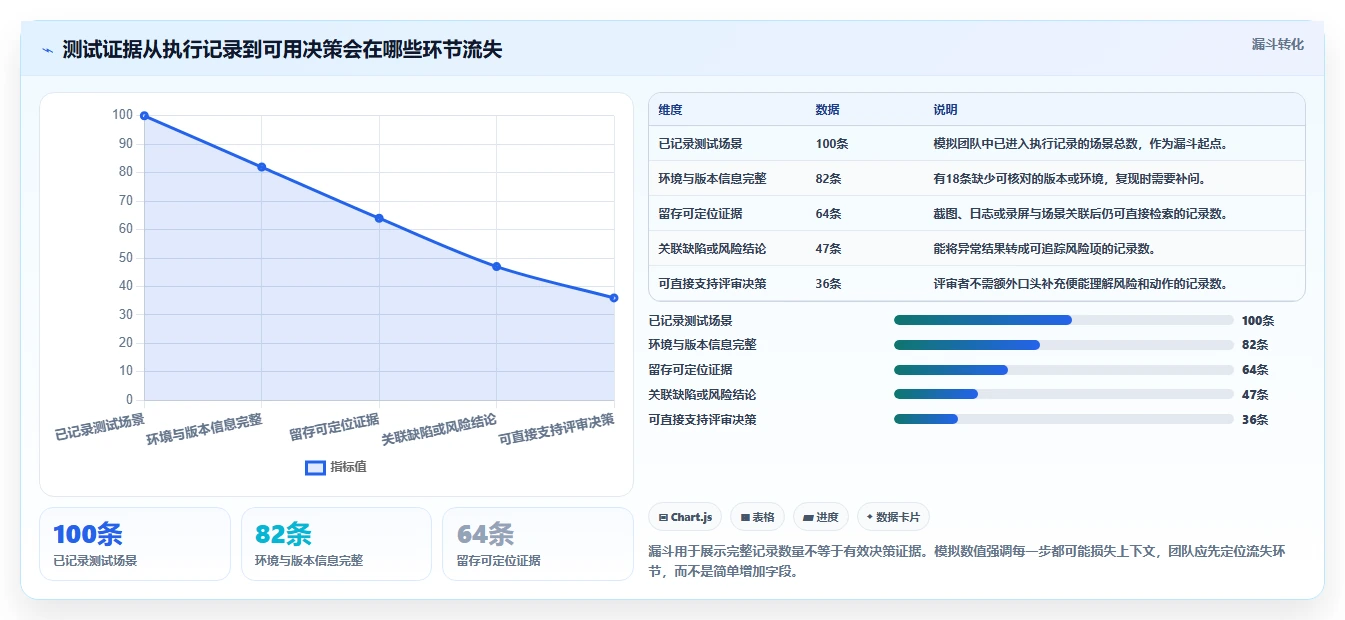Viewport: 1345px width, 620px height.
Task: Click the 环境与版本信息完整 progress bar
Action: pyautogui.click(x=1064, y=345)
